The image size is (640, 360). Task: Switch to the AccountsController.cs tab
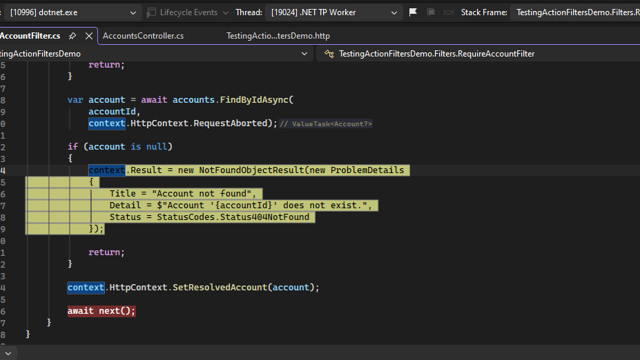pyautogui.click(x=143, y=36)
